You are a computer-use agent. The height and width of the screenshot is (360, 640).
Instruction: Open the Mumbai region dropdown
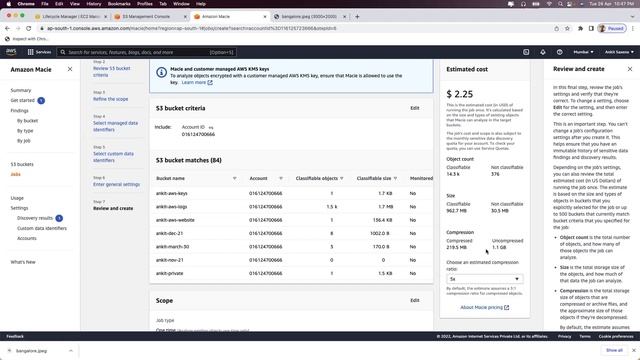pyautogui.click(x=583, y=52)
